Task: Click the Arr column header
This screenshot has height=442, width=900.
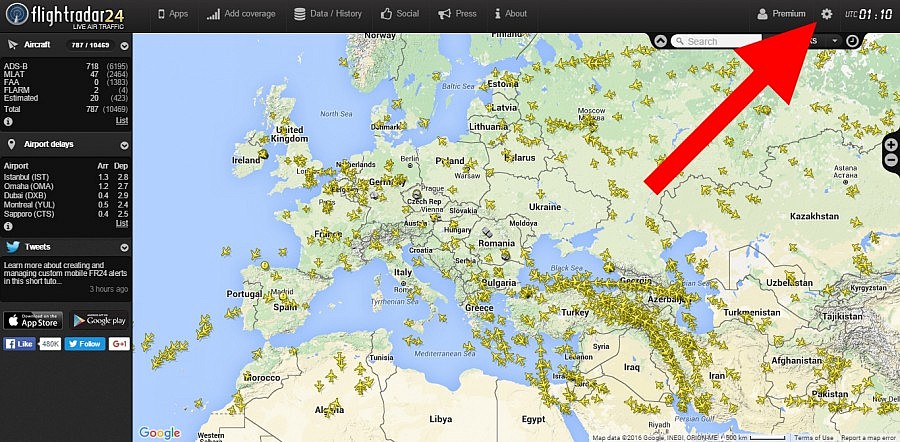Action: pyautogui.click(x=103, y=166)
